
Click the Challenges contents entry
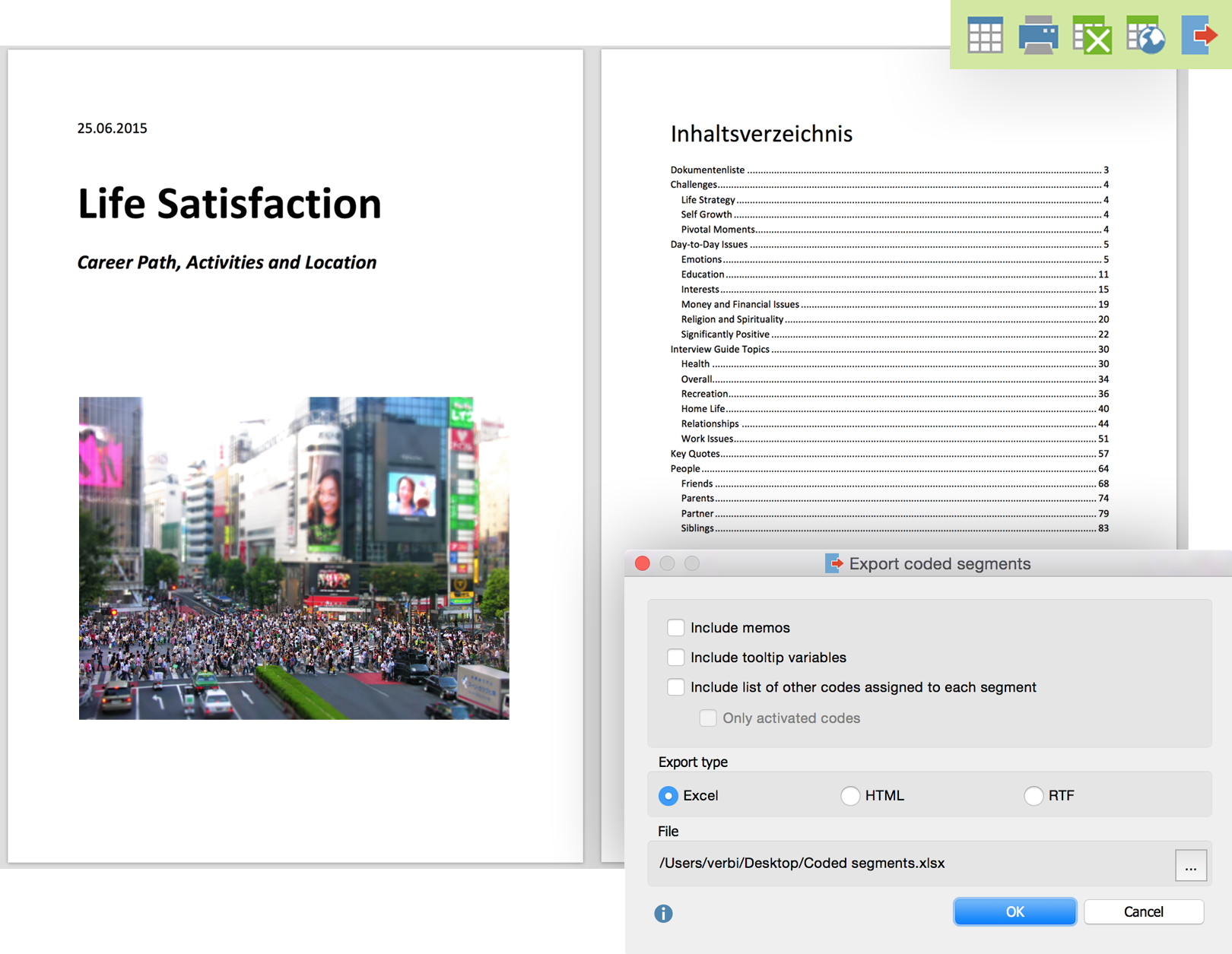[x=889, y=185]
